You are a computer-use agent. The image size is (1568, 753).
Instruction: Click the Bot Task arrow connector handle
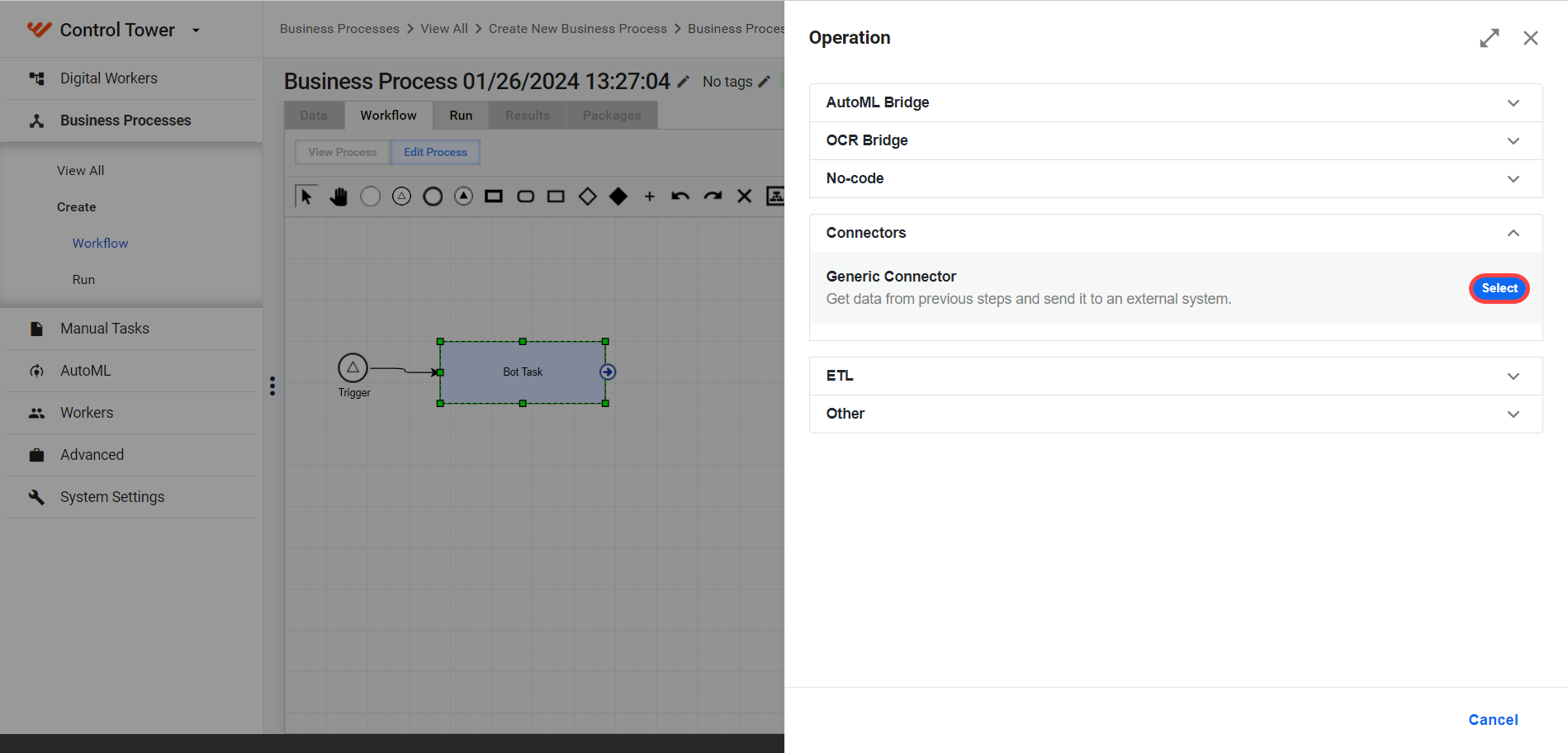(608, 372)
